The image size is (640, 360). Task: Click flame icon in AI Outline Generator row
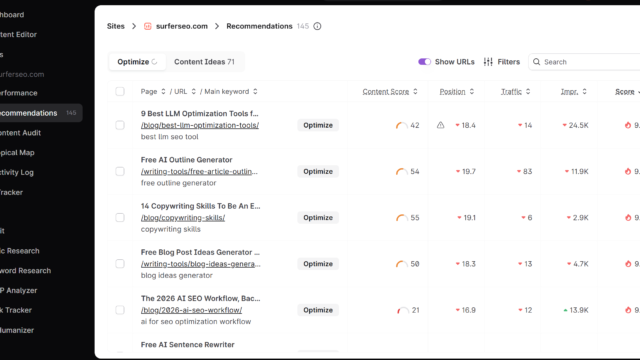pyautogui.click(x=628, y=171)
